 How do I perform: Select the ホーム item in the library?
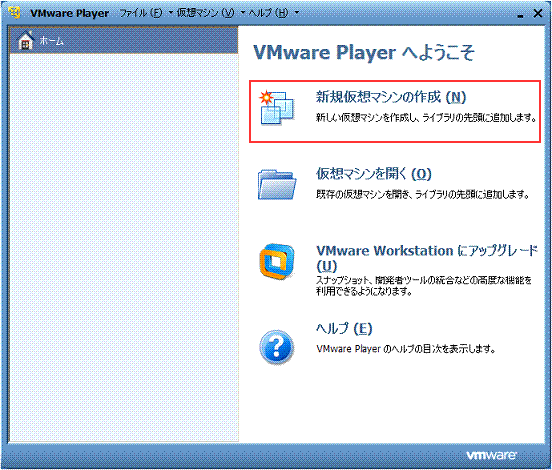[x=124, y=41]
